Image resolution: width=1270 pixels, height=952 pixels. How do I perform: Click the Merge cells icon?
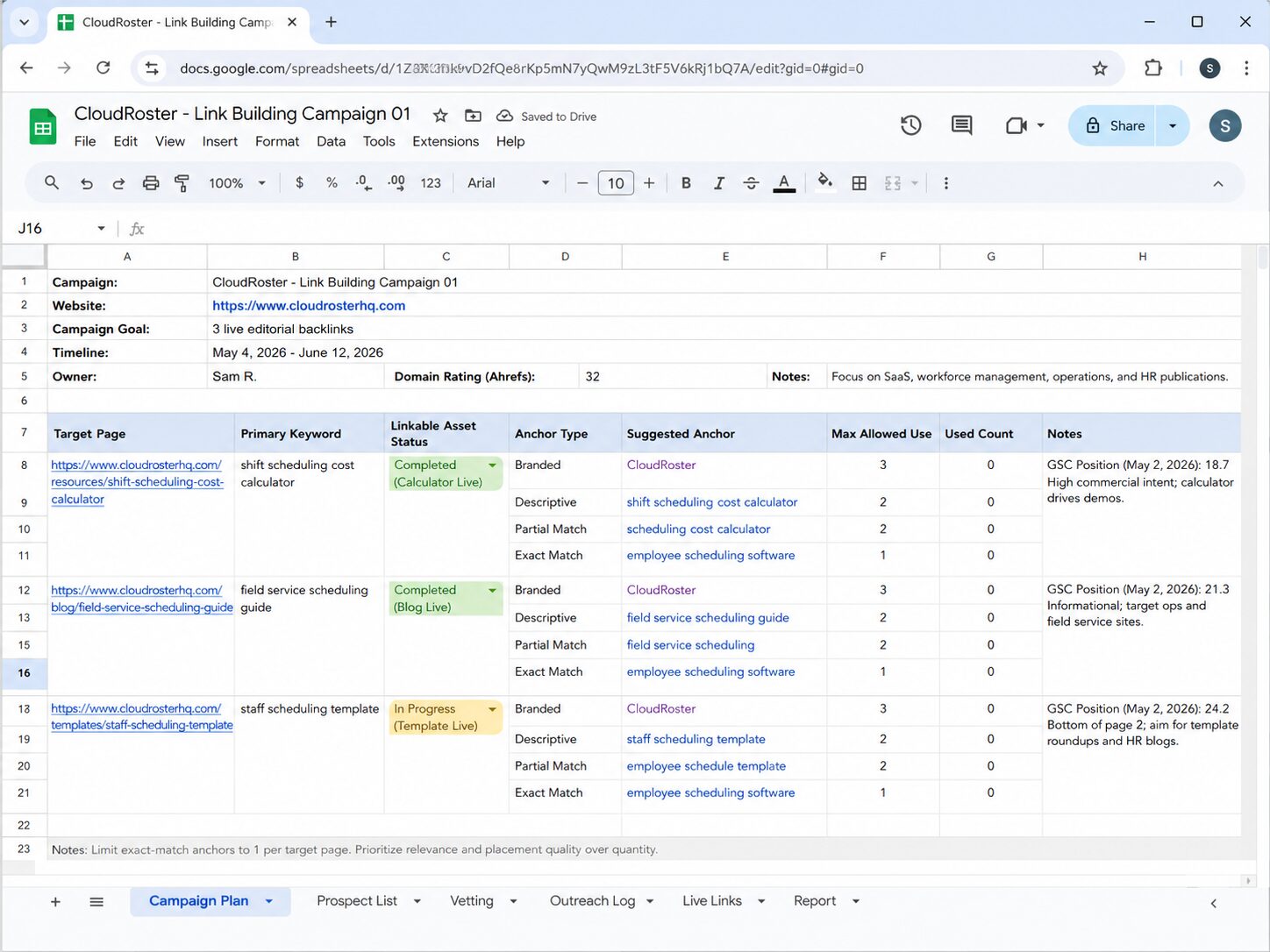pos(893,183)
